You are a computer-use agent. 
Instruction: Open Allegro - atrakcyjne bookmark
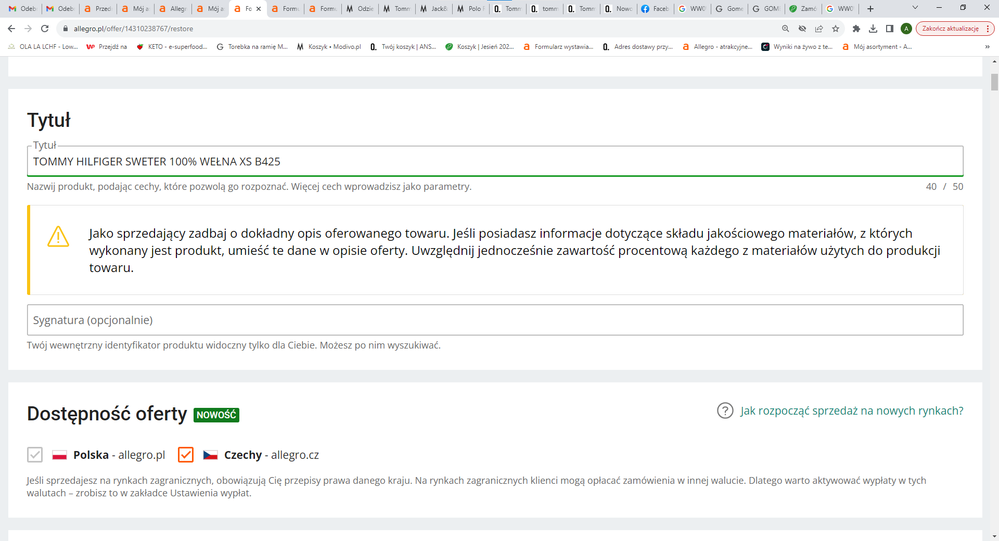717,47
